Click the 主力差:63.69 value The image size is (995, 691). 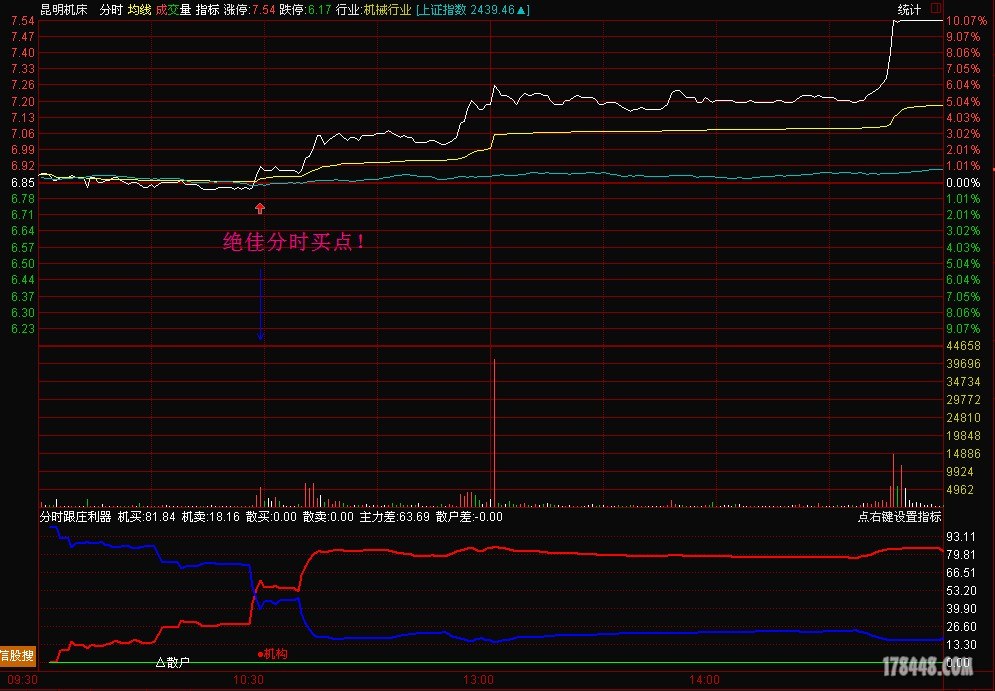click(x=395, y=517)
